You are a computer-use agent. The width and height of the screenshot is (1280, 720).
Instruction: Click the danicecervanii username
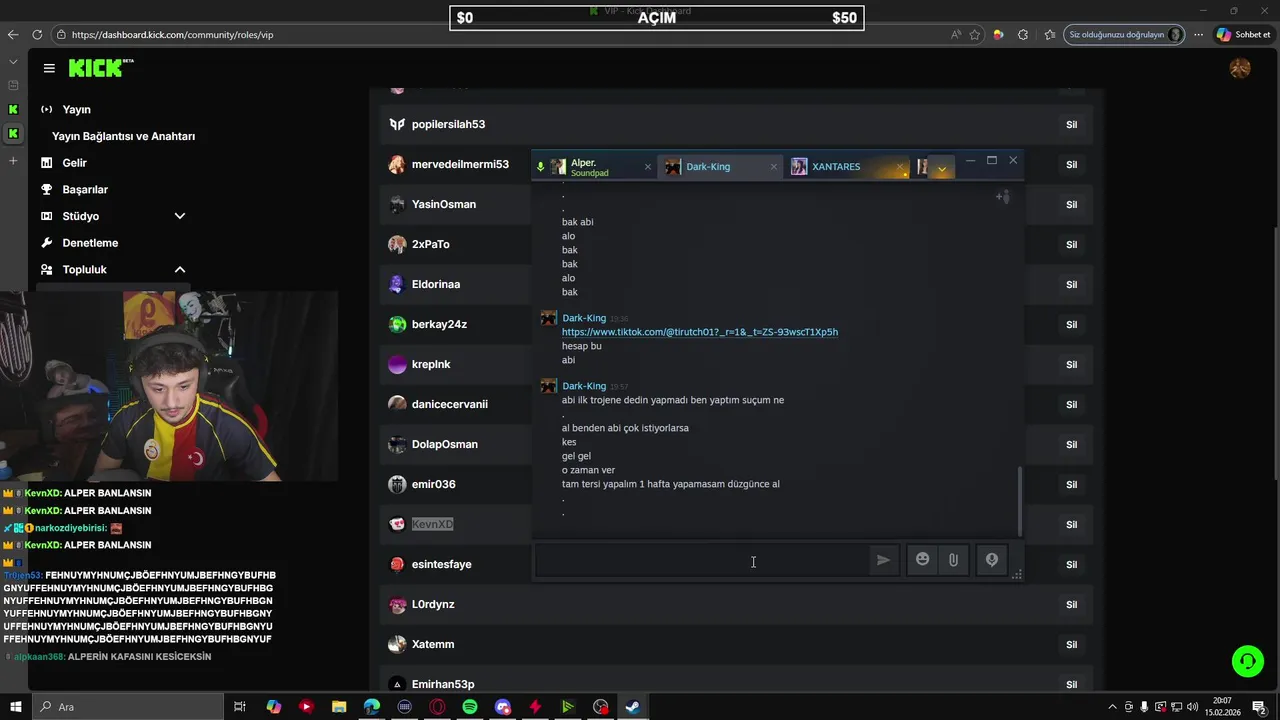pyautogui.click(x=450, y=404)
